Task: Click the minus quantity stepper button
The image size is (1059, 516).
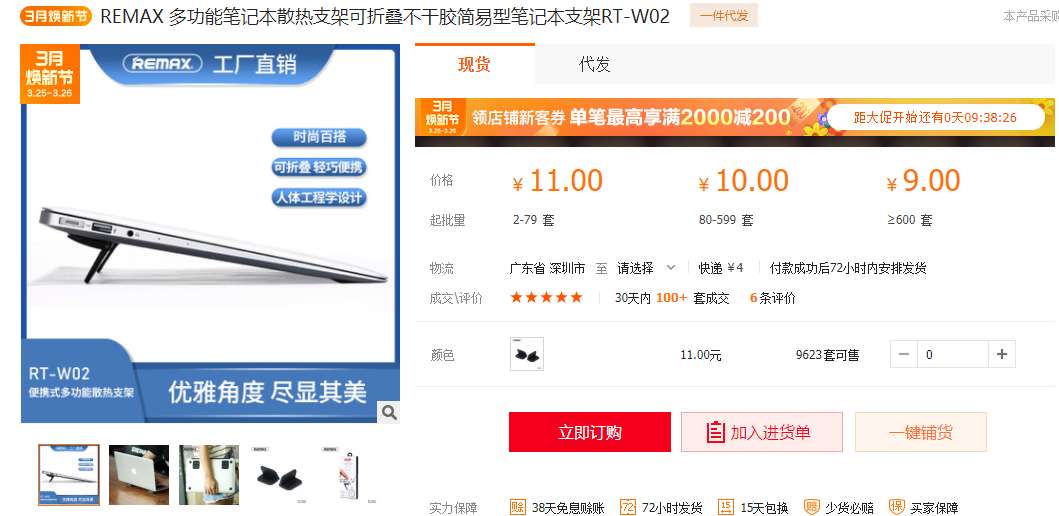Action: click(x=904, y=355)
